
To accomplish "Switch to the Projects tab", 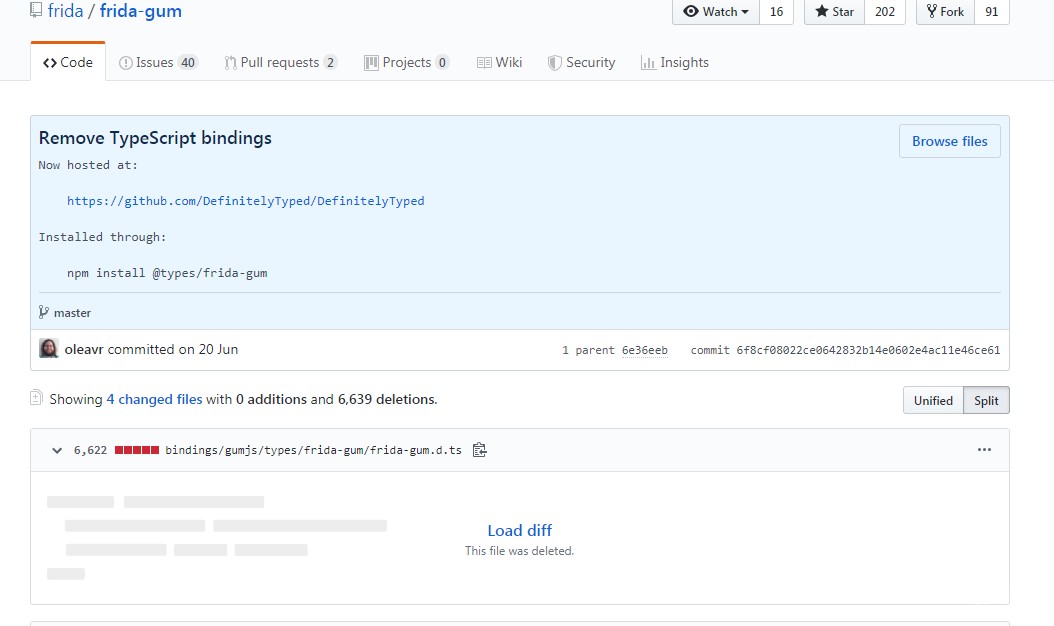I will [407, 63].
